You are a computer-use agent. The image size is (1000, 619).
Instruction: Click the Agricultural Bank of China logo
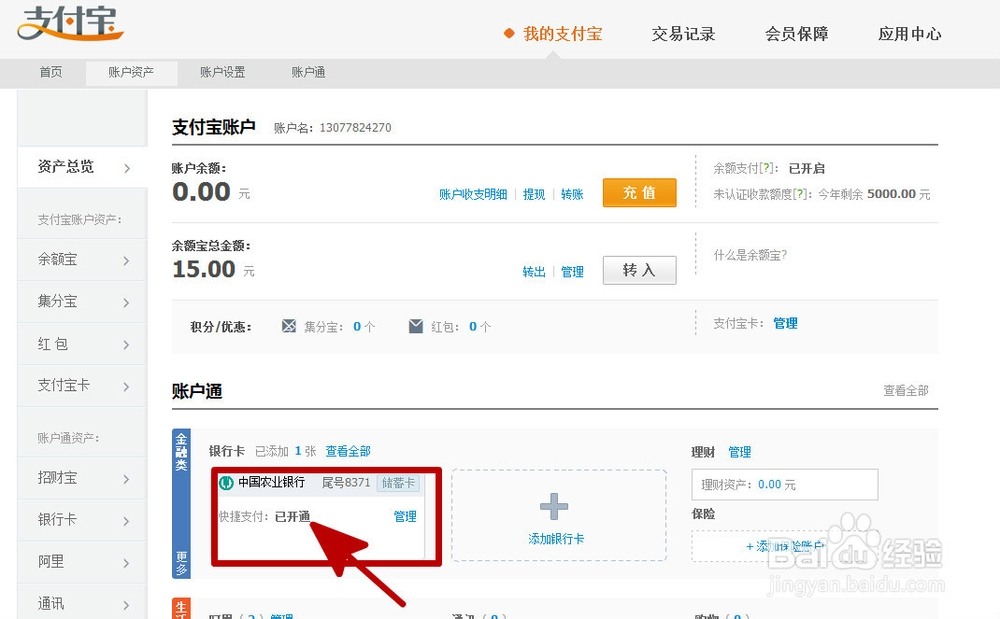(x=226, y=482)
